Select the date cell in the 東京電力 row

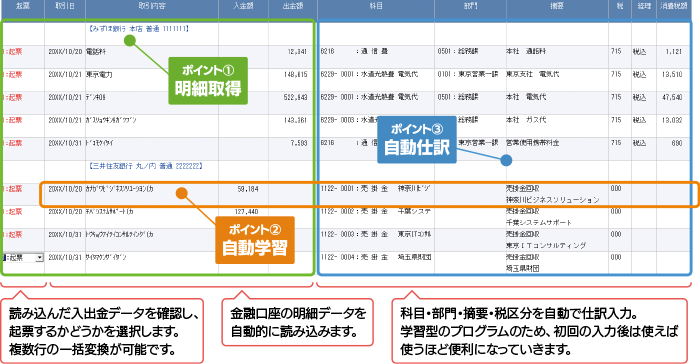tap(65, 75)
